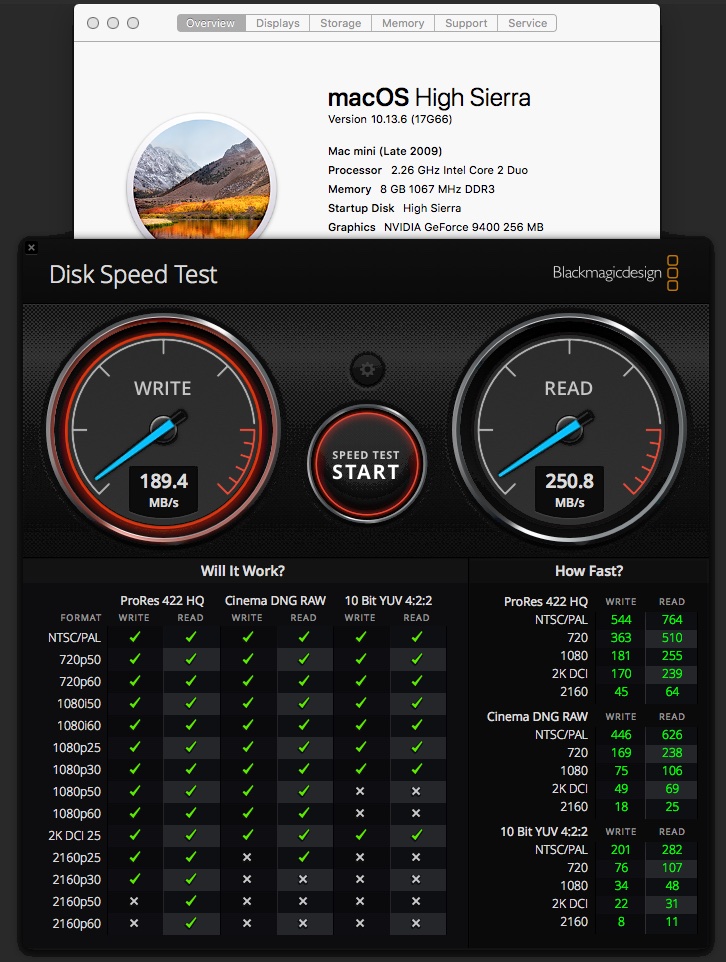
Task: Click the Will It Work? heading
Action: tap(243, 571)
